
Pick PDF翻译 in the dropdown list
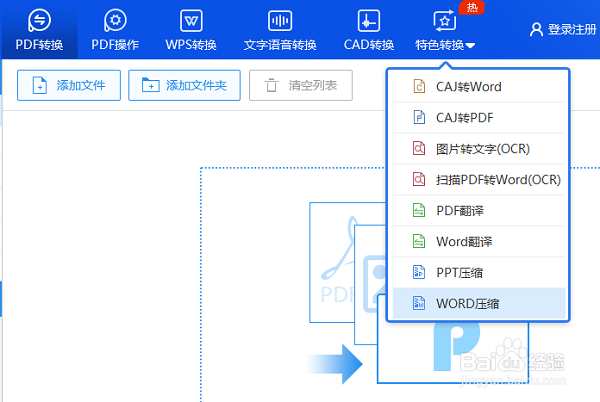point(479,210)
